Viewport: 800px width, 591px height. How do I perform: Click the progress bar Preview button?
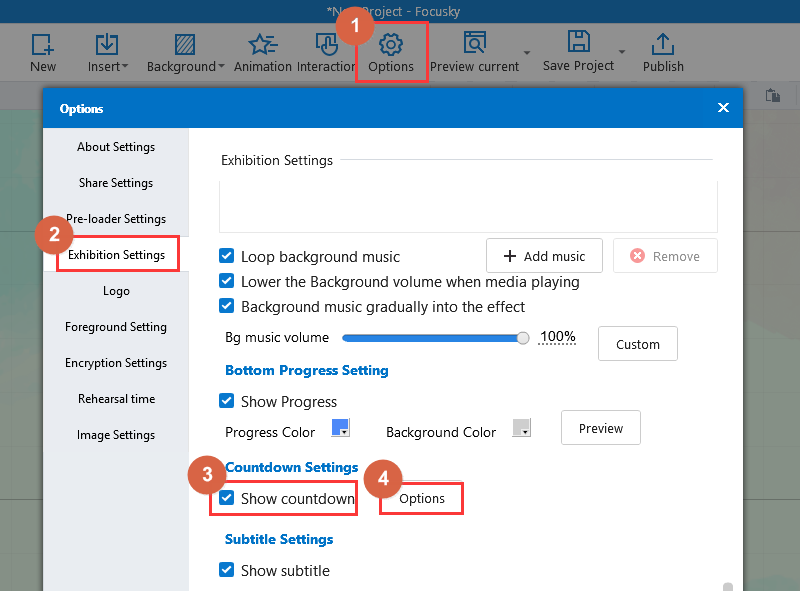click(x=601, y=428)
